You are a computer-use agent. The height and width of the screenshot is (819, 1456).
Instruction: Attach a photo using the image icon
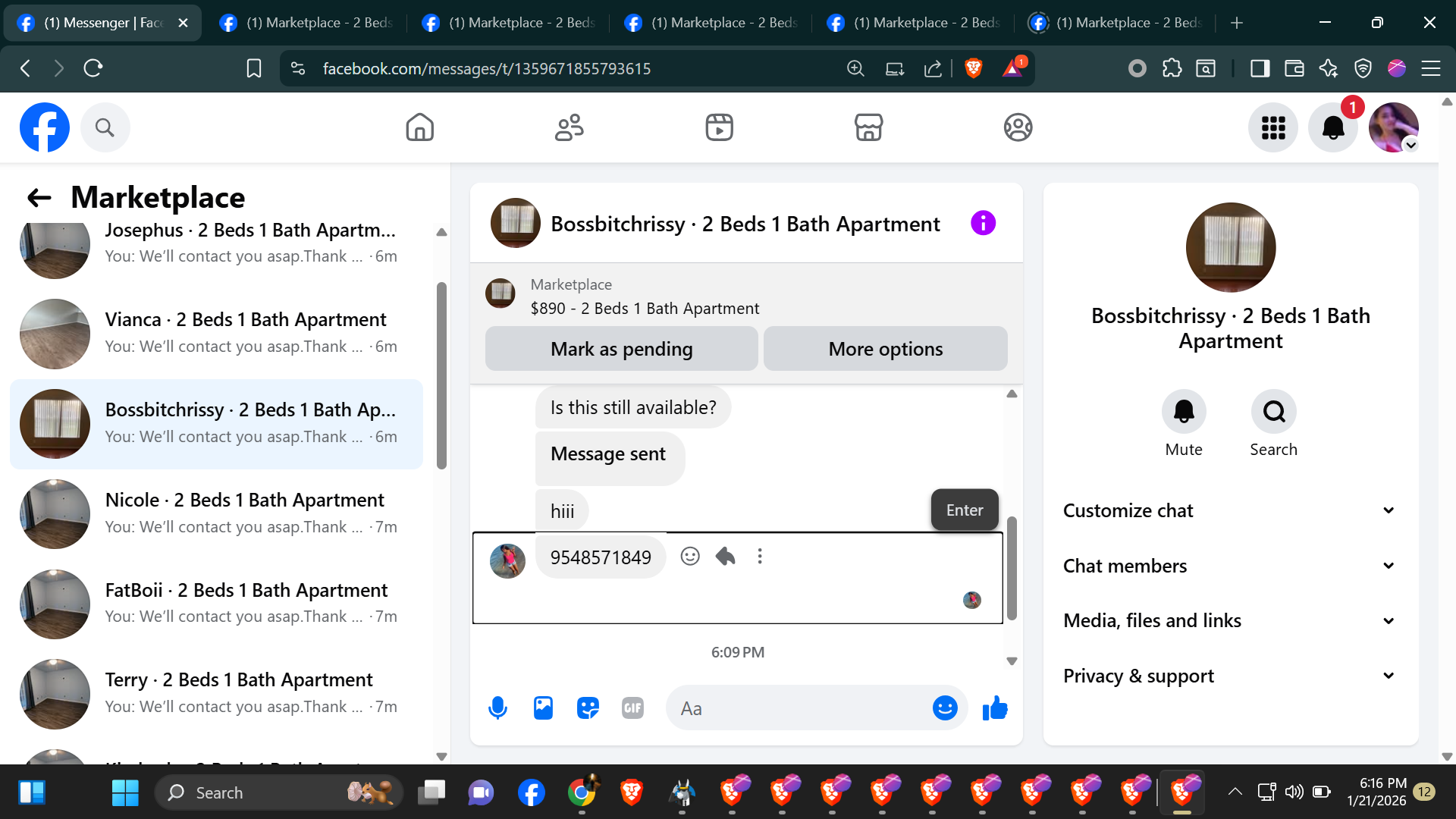click(x=543, y=708)
